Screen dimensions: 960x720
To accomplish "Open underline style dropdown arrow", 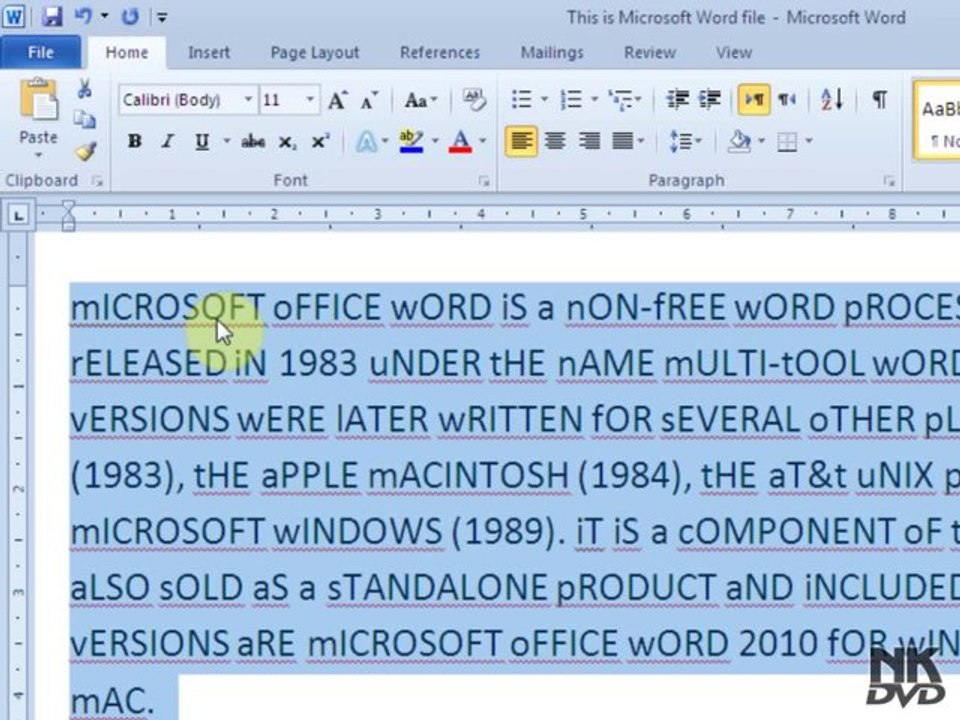I will coord(227,141).
